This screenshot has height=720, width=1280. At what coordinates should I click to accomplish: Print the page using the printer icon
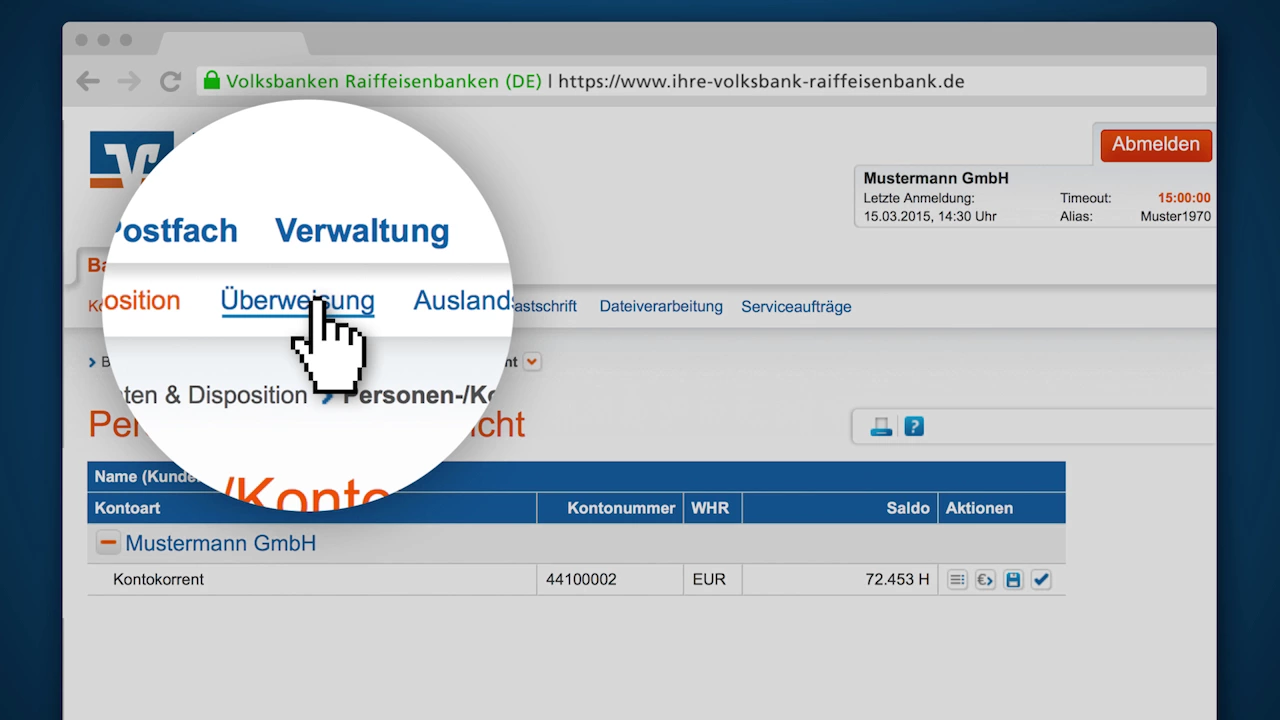[881, 427]
